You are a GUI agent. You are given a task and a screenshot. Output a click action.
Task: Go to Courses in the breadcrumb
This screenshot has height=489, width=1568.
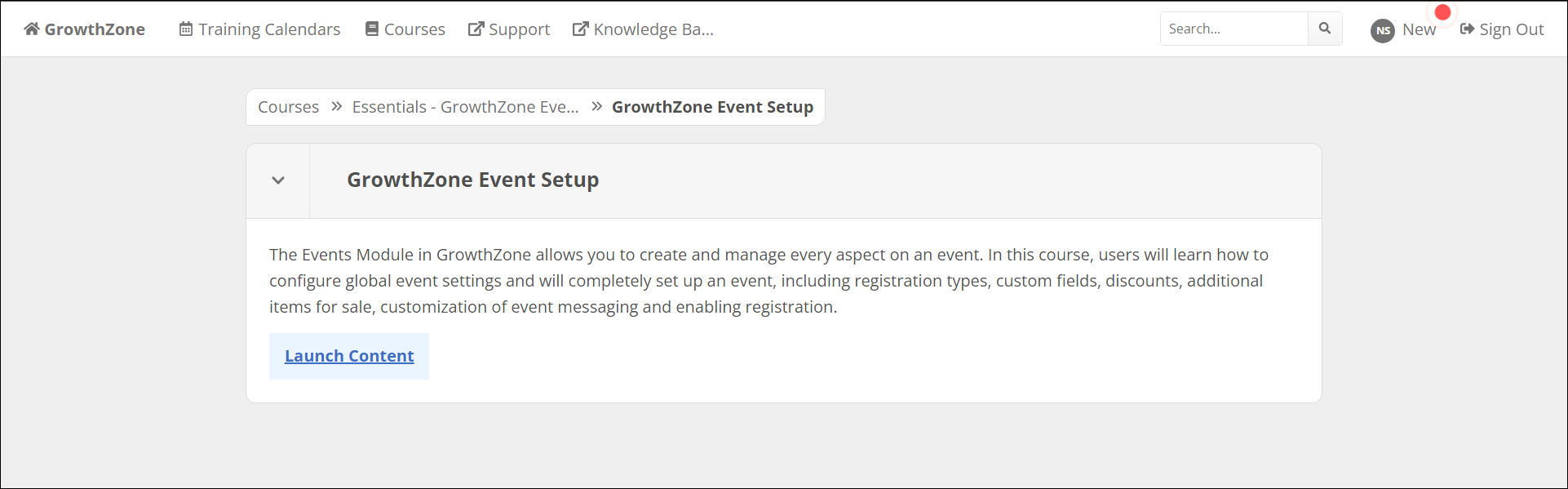[x=289, y=107]
